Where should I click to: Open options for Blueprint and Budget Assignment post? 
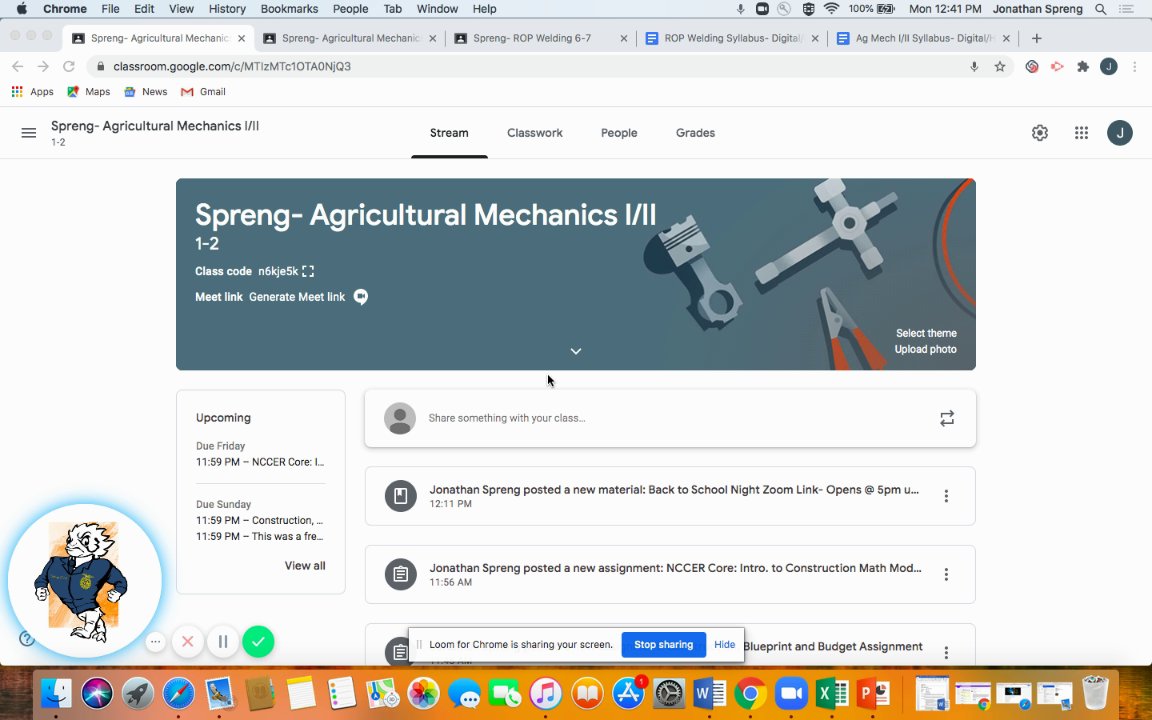point(946,652)
